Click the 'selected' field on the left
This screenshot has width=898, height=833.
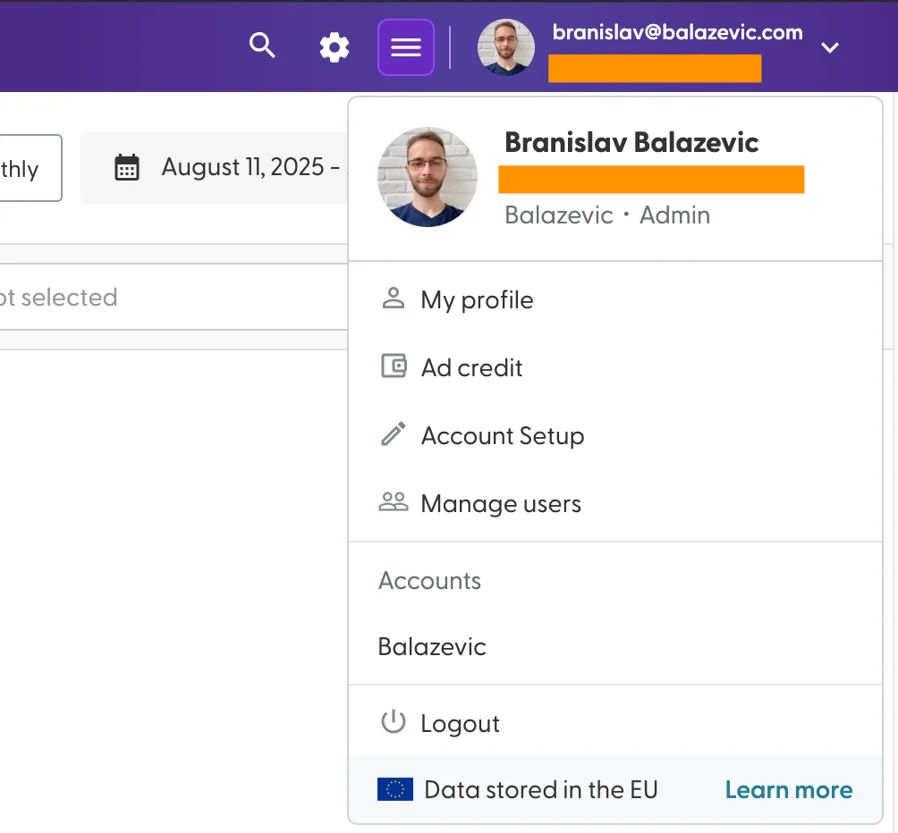point(174,297)
